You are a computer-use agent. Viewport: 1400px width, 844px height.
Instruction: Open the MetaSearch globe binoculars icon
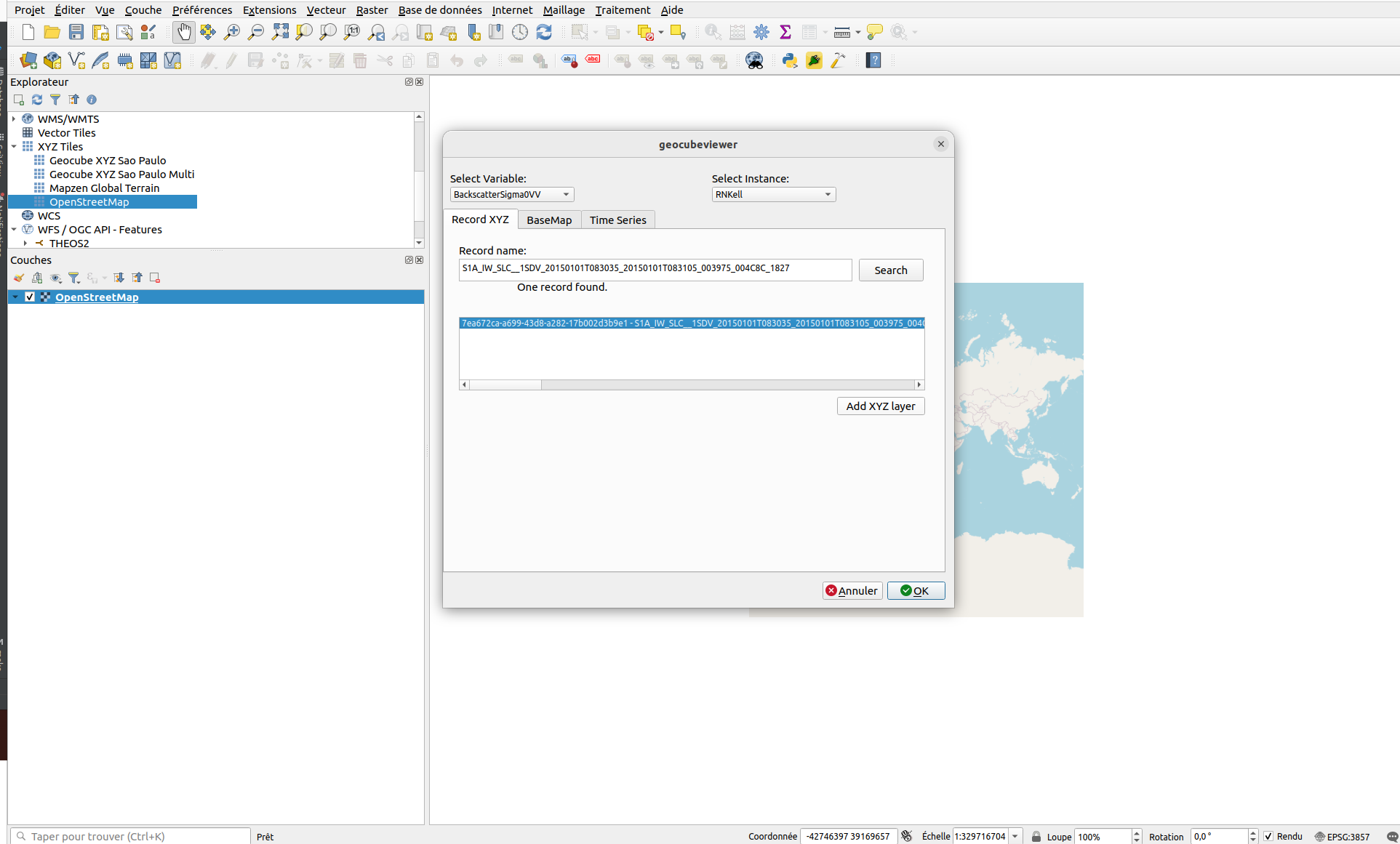coord(754,60)
